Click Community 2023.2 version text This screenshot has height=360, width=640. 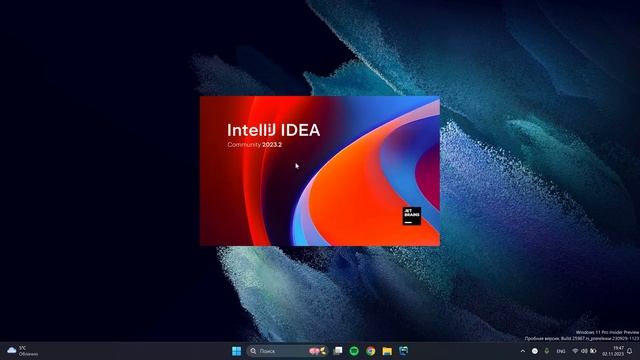[255, 144]
